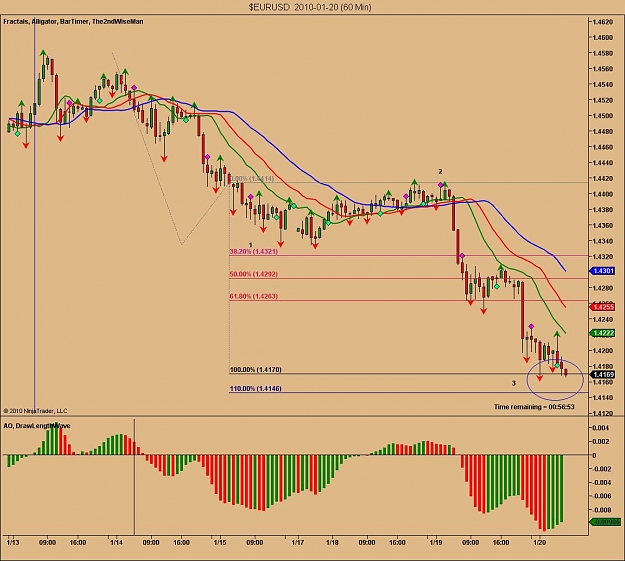Click the 1.4120 price axis label
The height and width of the screenshot is (561, 625).
click(603, 413)
